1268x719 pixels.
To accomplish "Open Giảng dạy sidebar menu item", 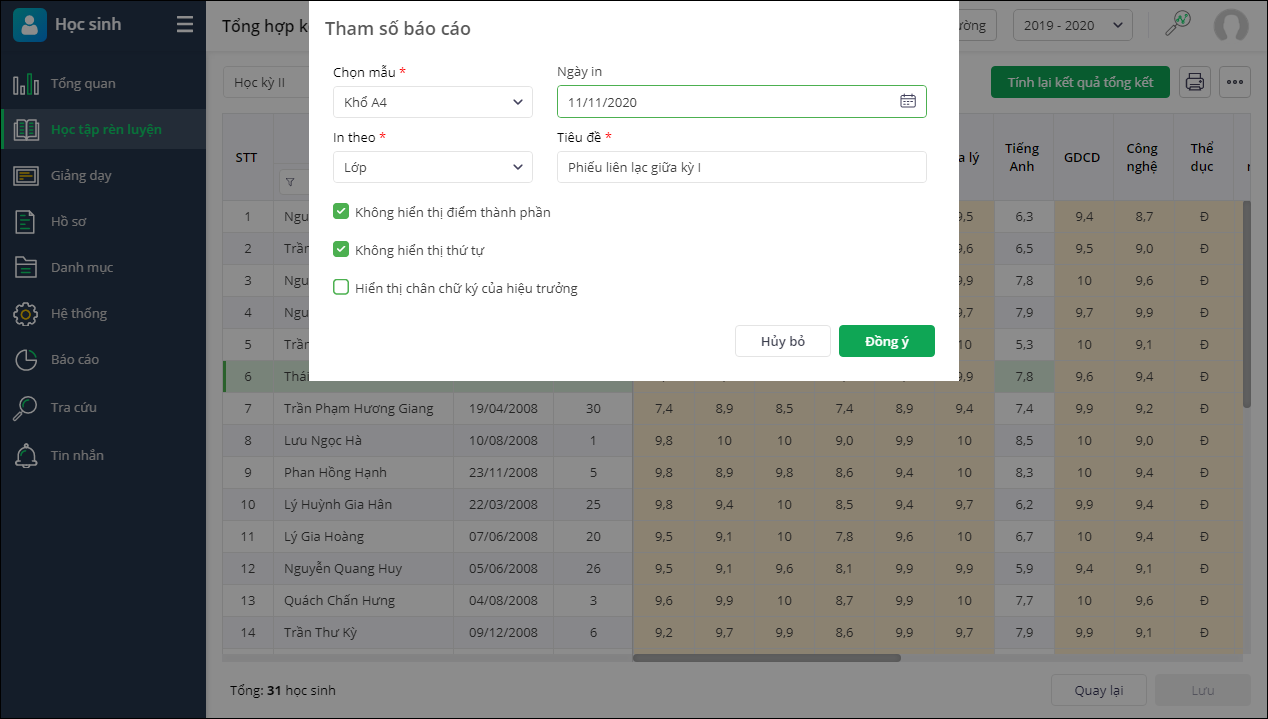I will click(x=80, y=175).
